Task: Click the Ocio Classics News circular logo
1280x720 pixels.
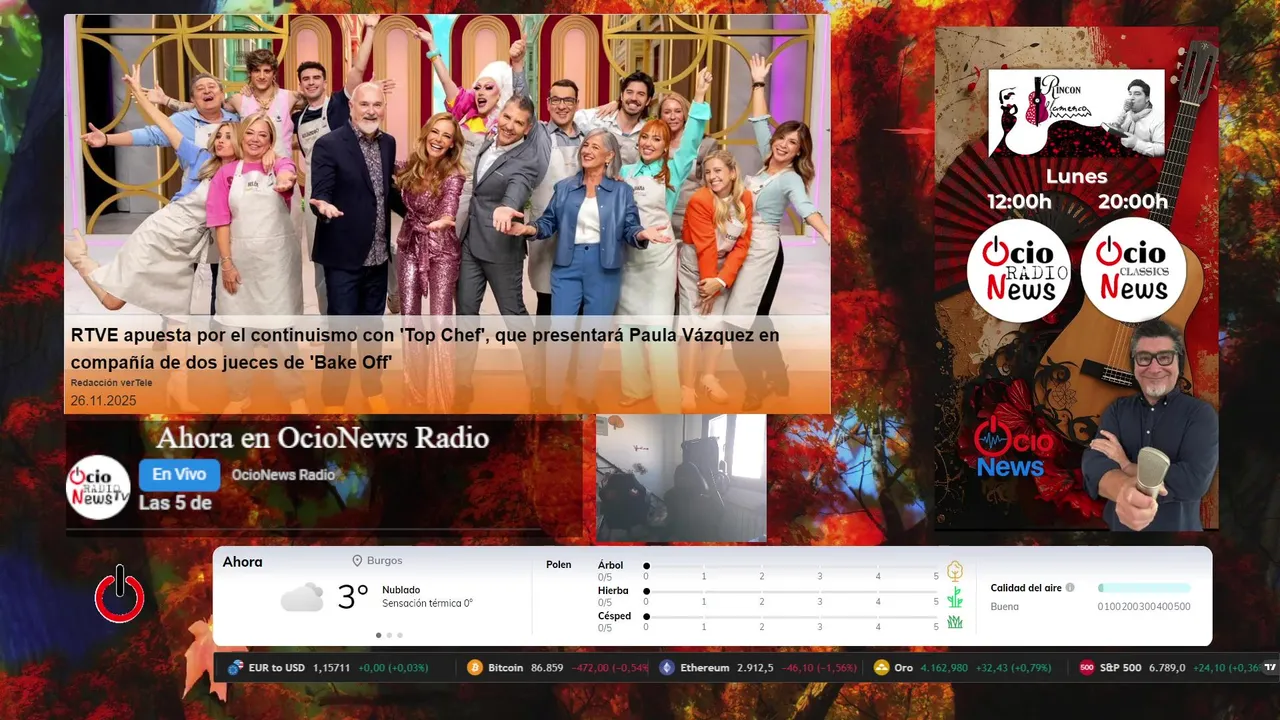Action: [x=1133, y=270]
